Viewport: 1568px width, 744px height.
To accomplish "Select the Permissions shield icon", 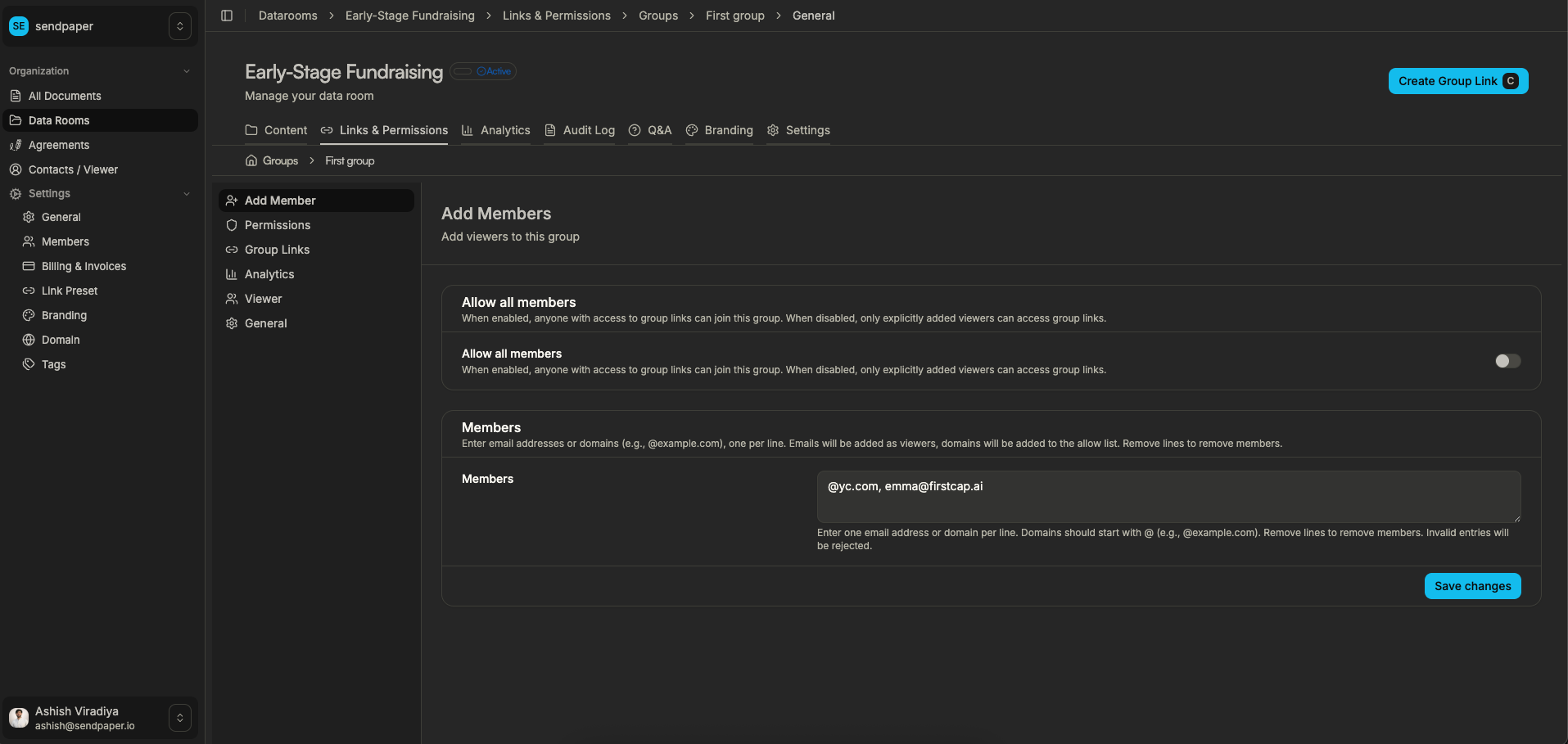I will click(x=232, y=225).
